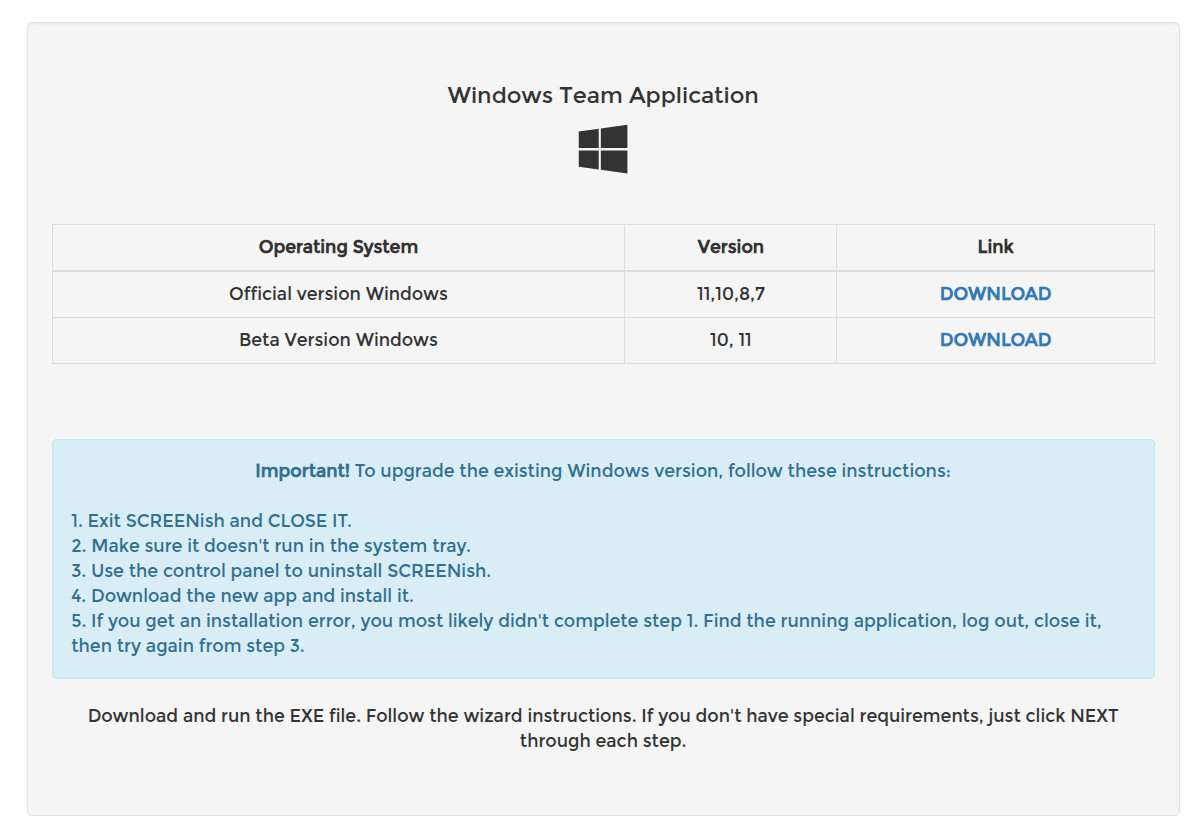This screenshot has width=1192, height=839.
Task: Select step 4 'Download the new app and install it'
Action: pos(243,596)
